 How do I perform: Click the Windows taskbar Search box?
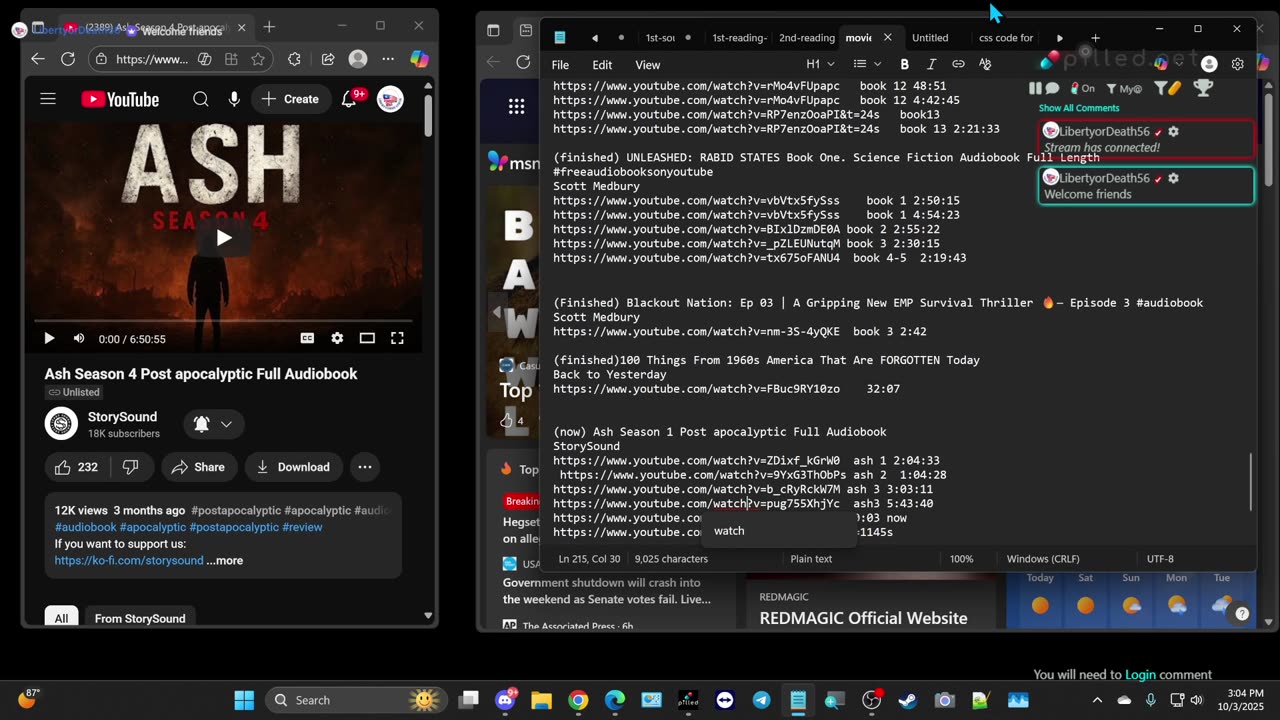356,700
